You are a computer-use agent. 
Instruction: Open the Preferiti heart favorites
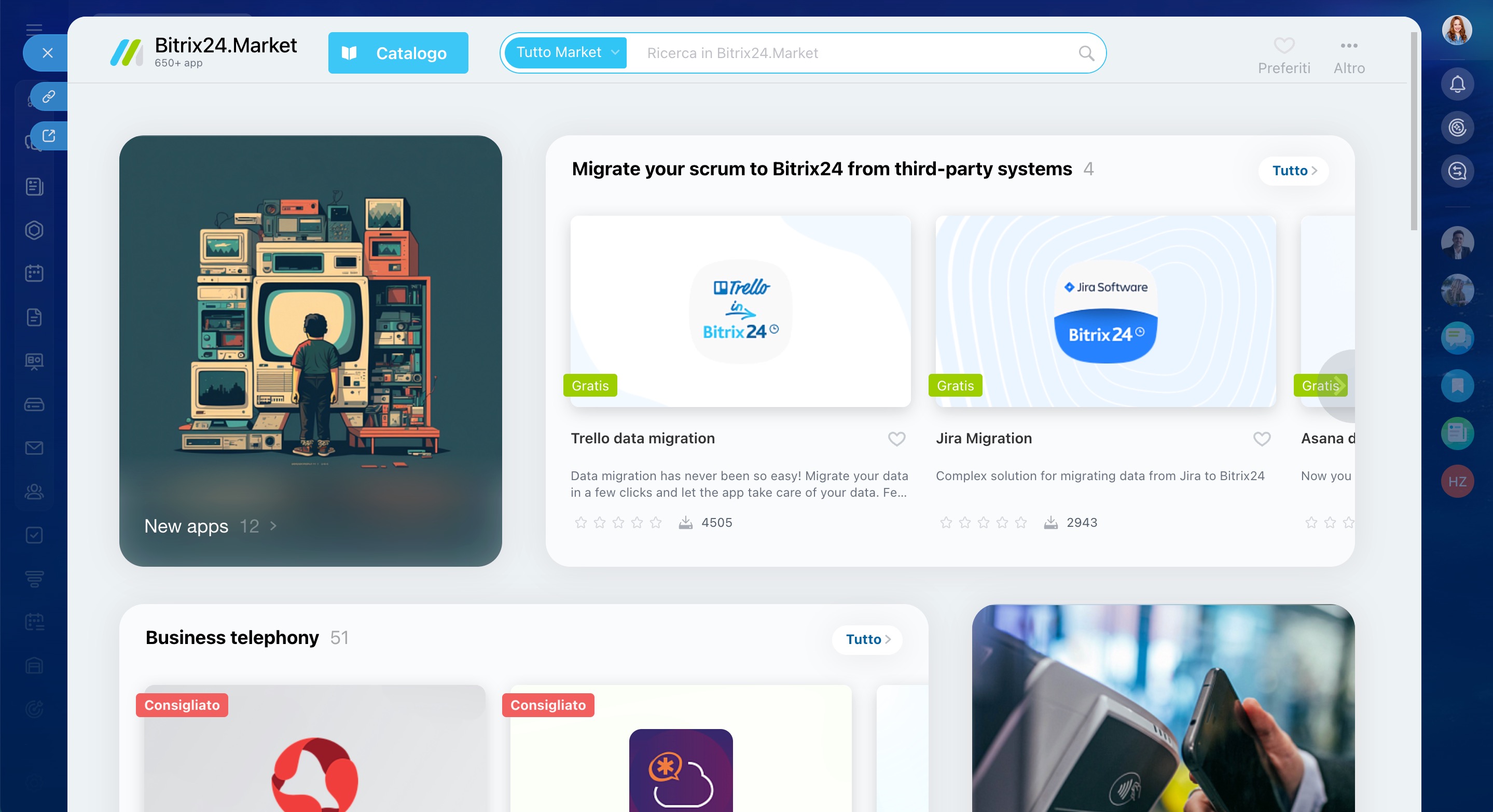(x=1284, y=56)
